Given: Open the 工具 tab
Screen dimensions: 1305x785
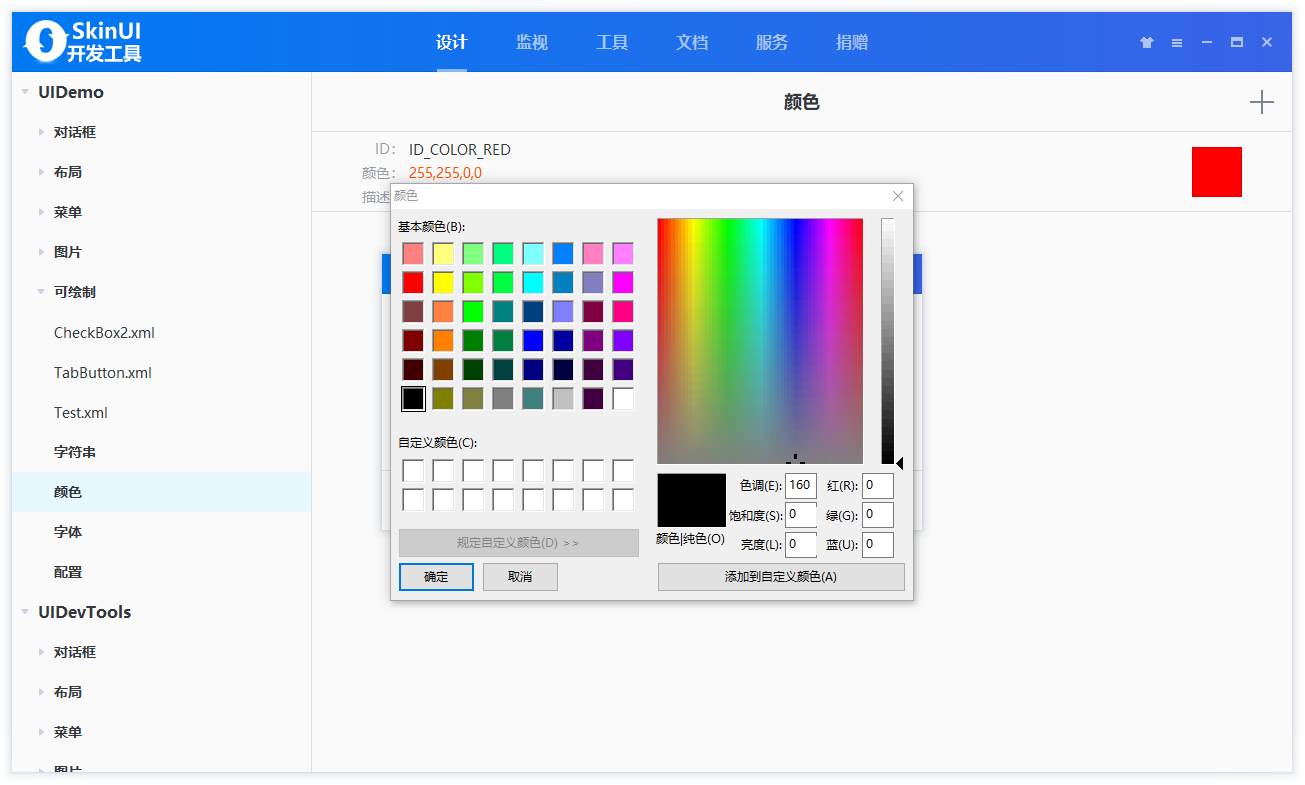Looking at the screenshot, I should tap(612, 42).
